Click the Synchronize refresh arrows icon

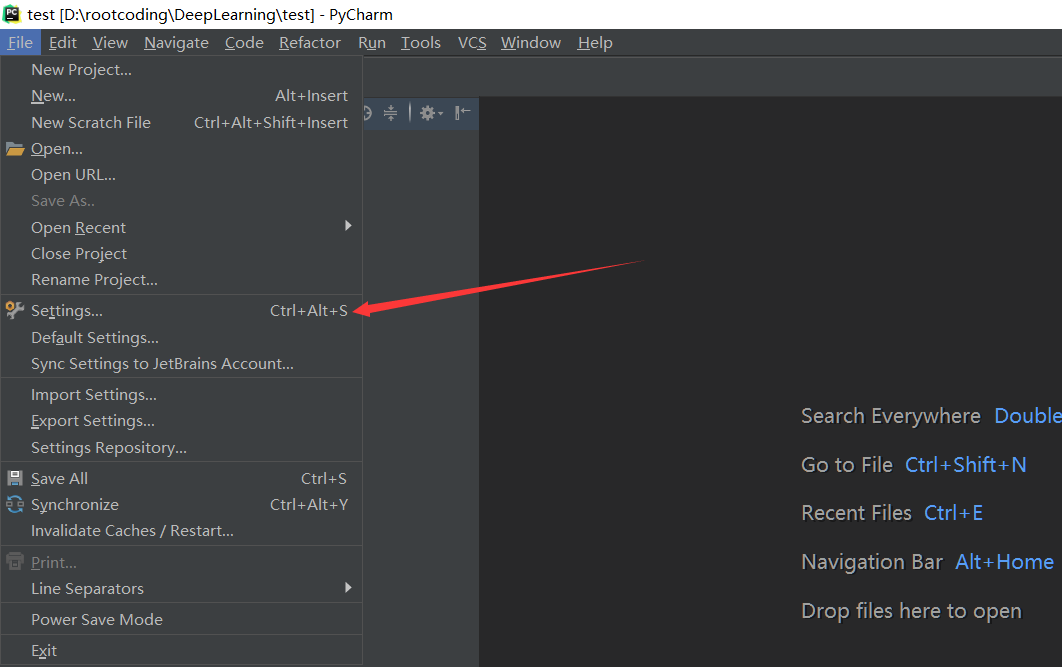point(15,504)
